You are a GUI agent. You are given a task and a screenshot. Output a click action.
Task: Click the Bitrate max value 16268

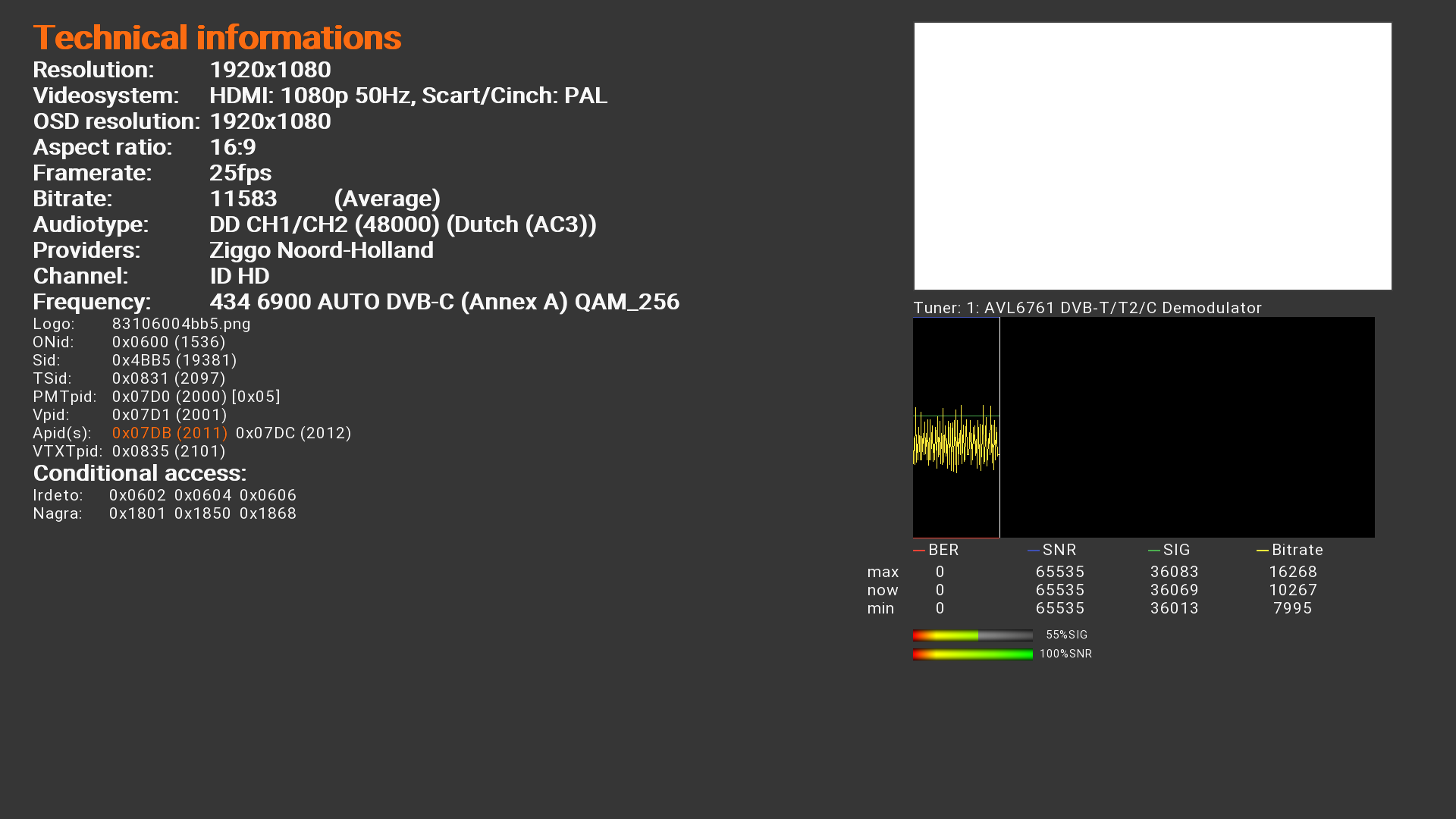click(1292, 572)
